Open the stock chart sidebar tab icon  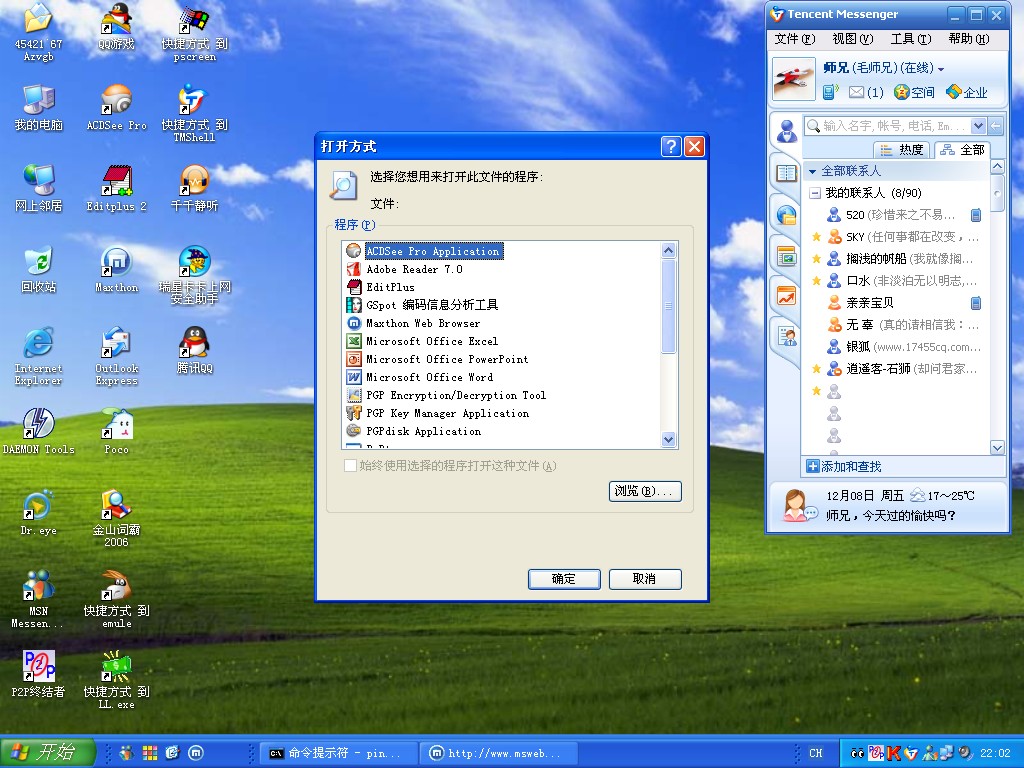pyautogui.click(x=787, y=296)
